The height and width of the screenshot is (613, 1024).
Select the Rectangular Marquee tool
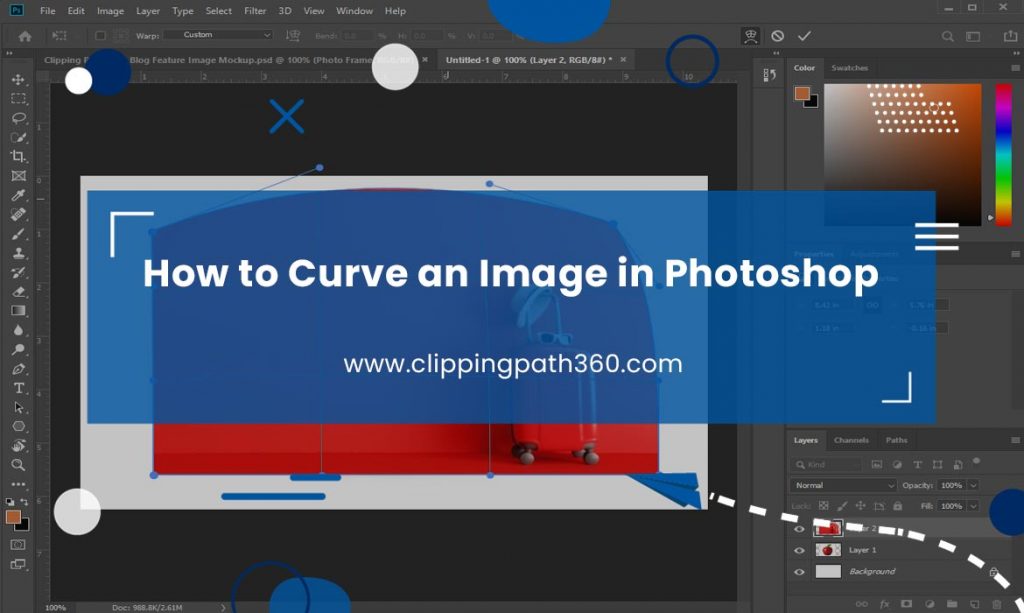point(18,99)
